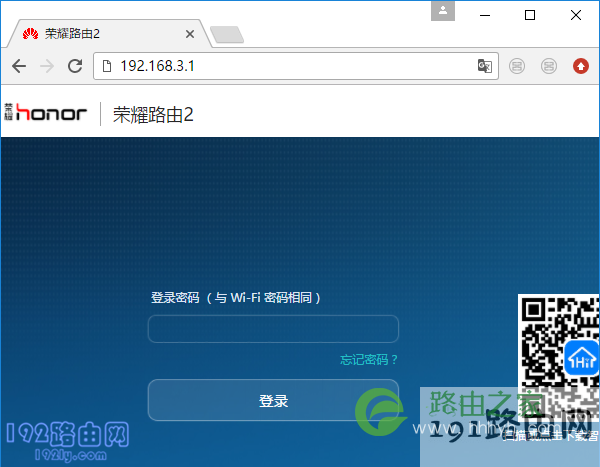Click the 忘记密码? link
Image resolution: width=600 pixels, height=467 pixels.
click(369, 359)
